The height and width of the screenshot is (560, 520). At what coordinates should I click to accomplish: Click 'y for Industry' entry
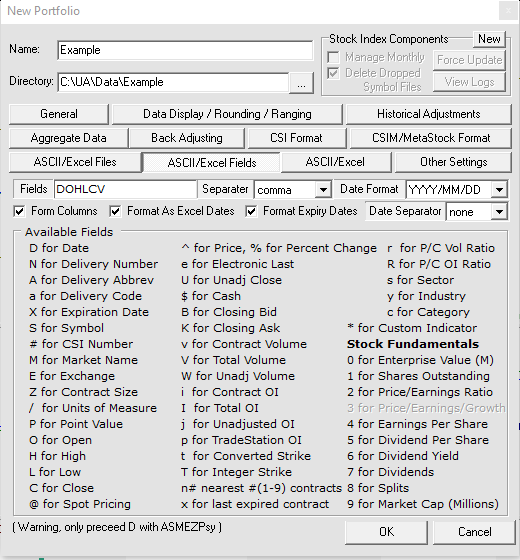(x=426, y=296)
